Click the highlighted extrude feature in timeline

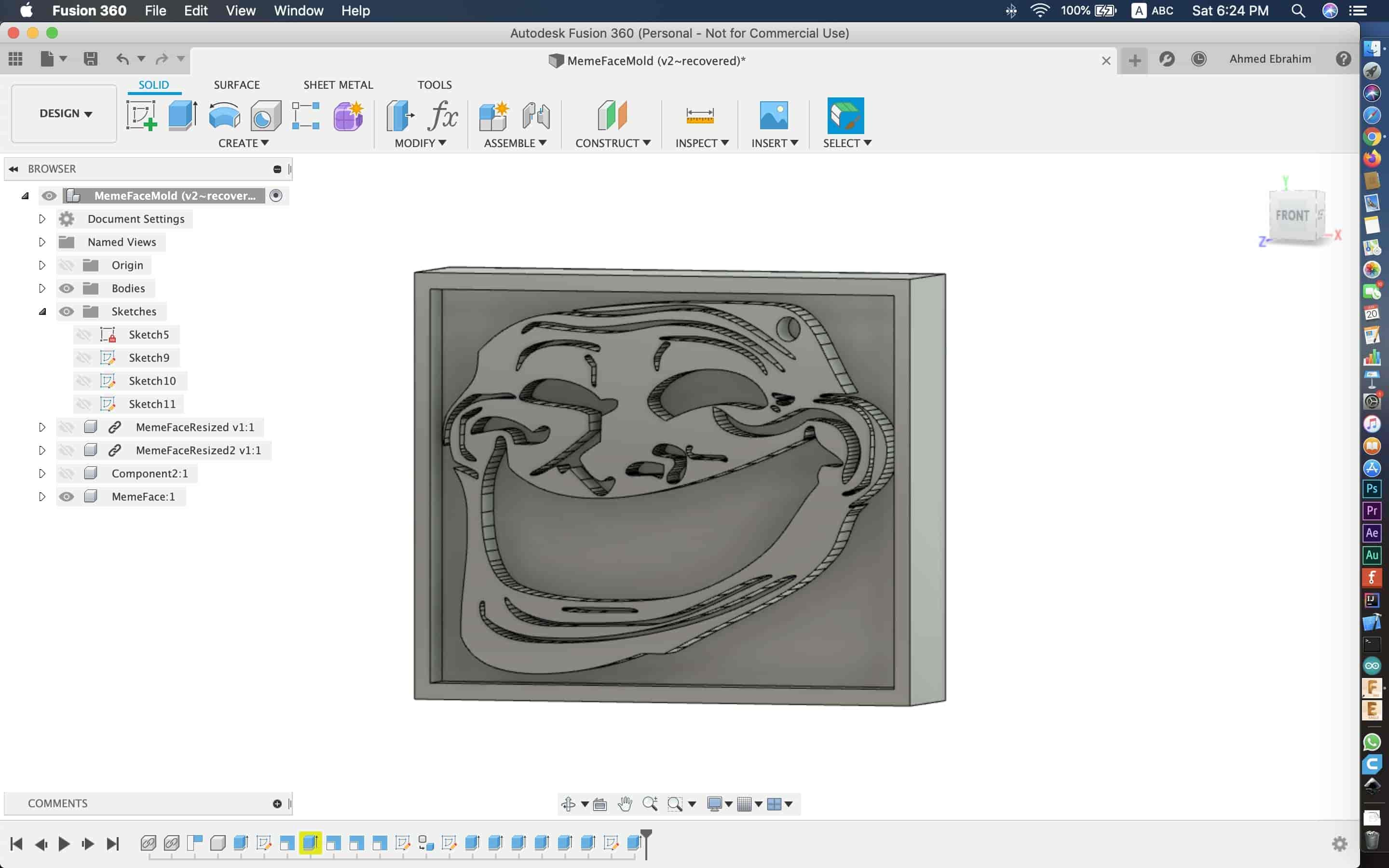point(310,843)
